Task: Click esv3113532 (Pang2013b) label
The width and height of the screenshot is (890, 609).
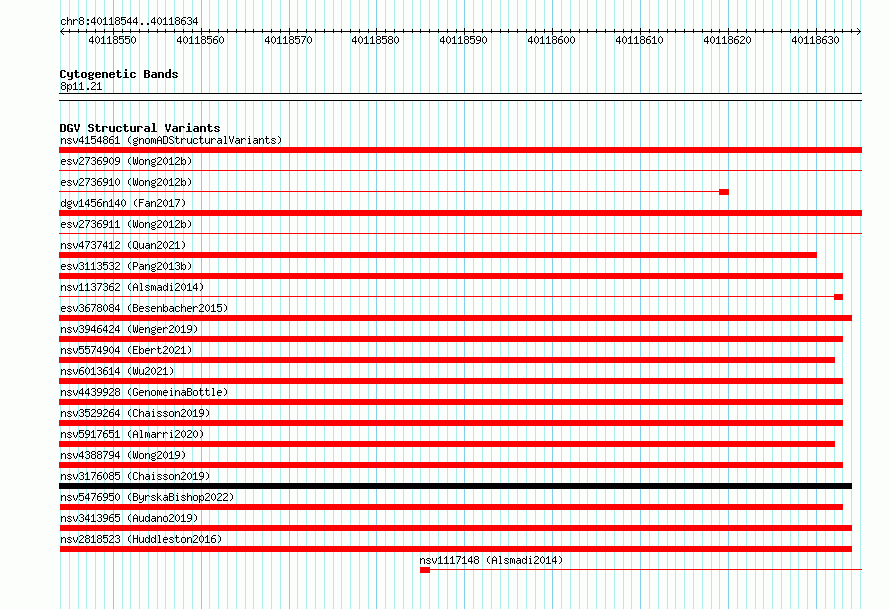Action: point(126,266)
